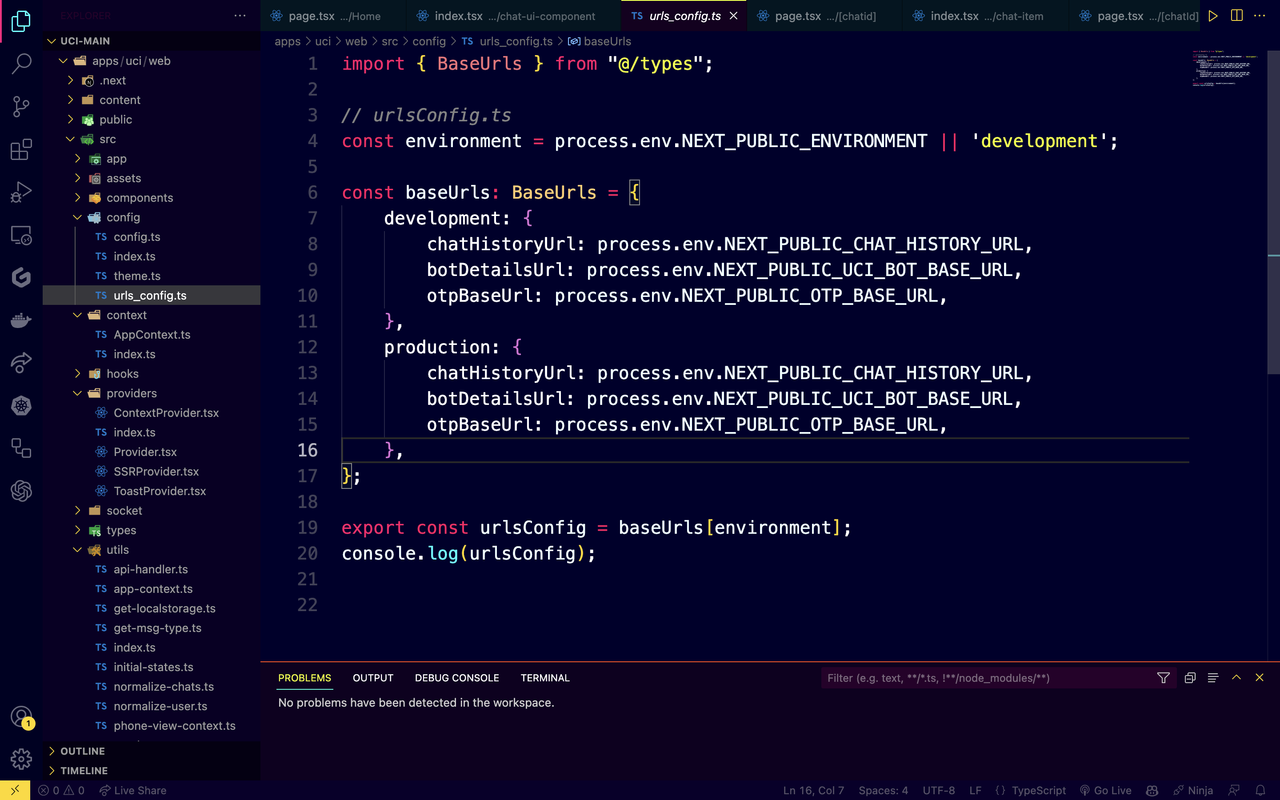Open the Kubernetes view in activity bar
1280x800 pixels.
click(21, 405)
